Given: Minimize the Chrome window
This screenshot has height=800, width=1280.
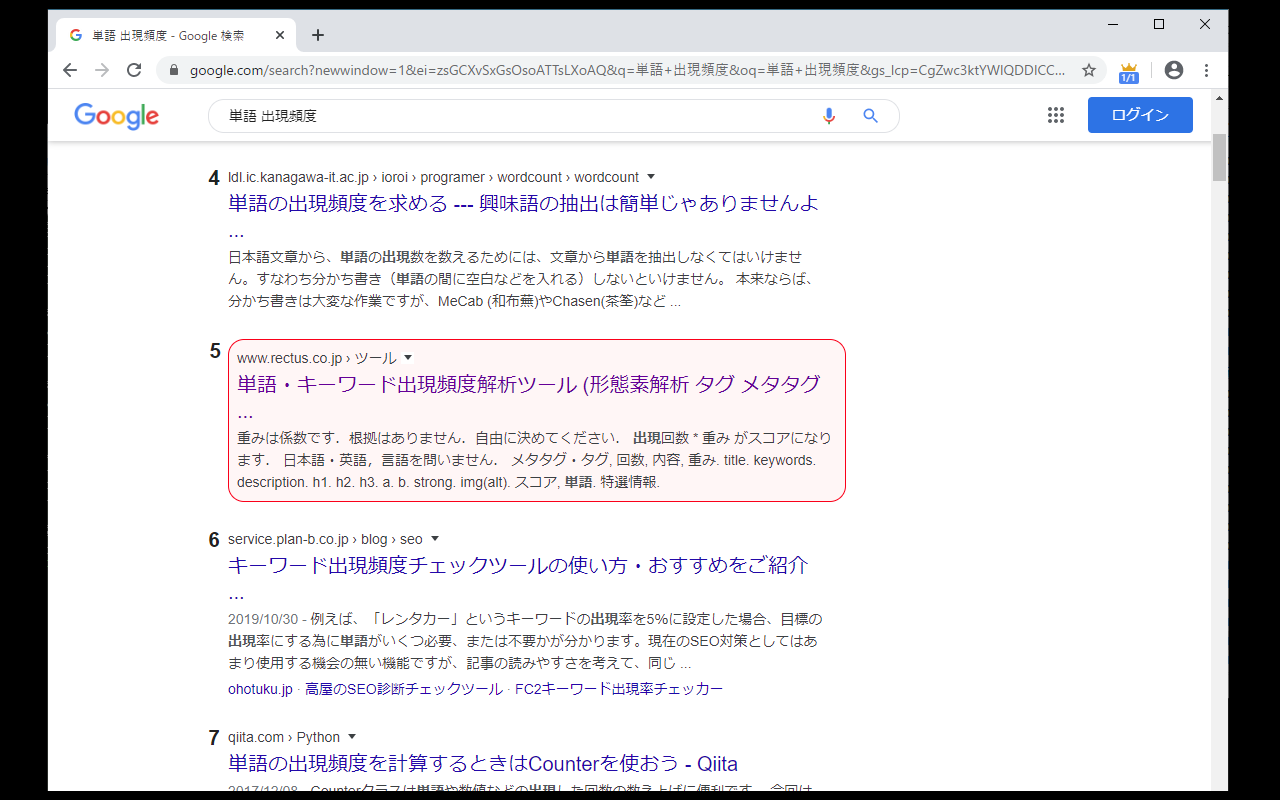Looking at the screenshot, I should click(1113, 24).
